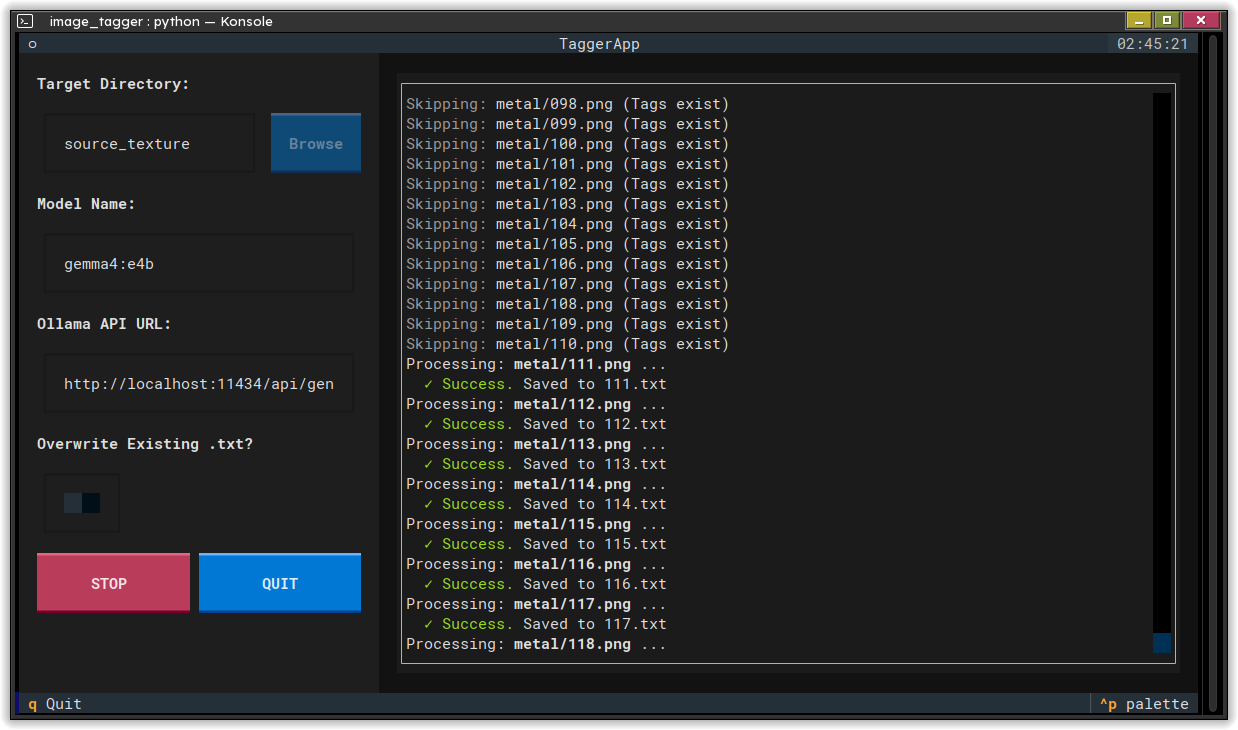Click the log line 'Skipping: metal/106.png'

(x=568, y=264)
